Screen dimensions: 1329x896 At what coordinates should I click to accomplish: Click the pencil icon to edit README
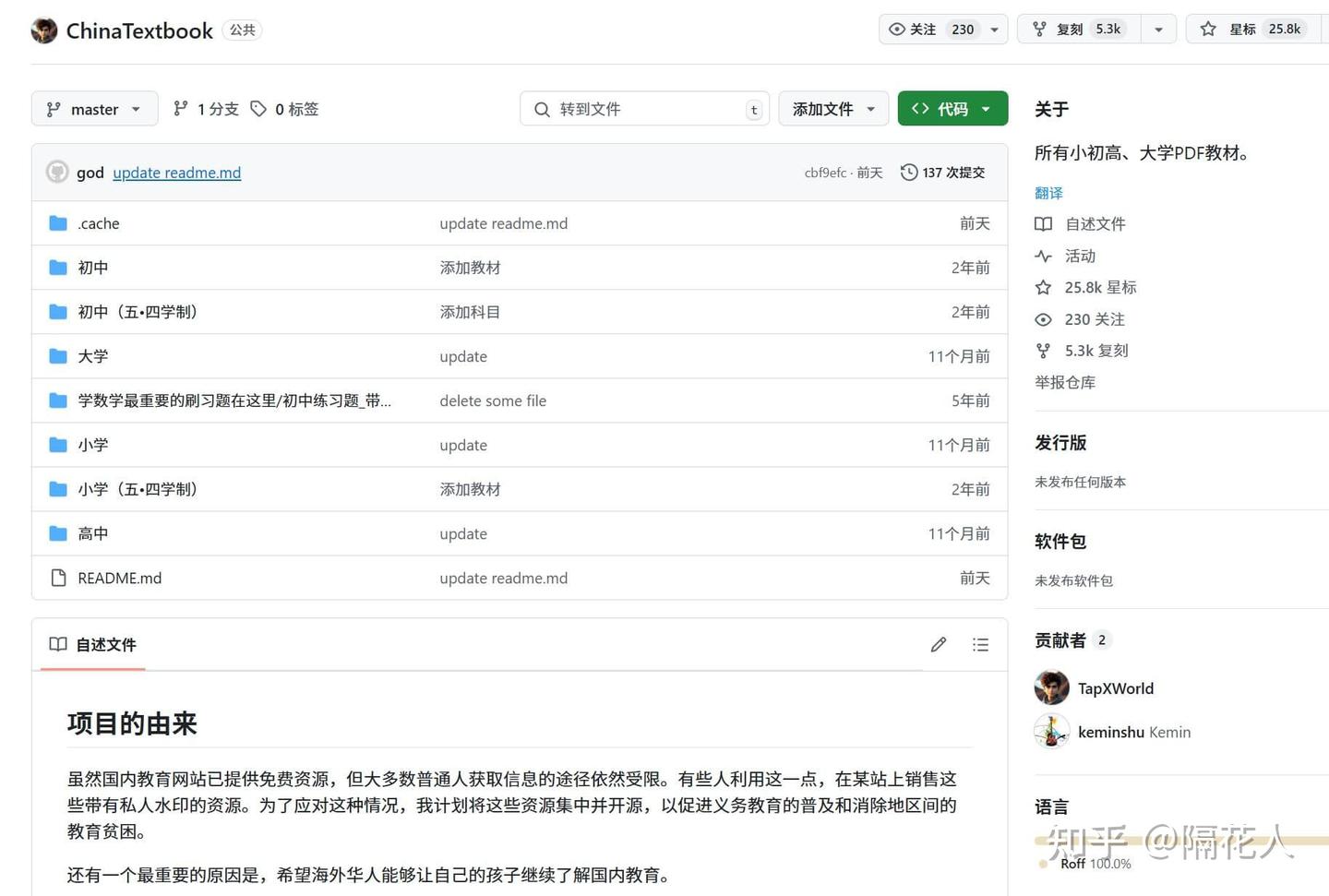pos(939,644)
